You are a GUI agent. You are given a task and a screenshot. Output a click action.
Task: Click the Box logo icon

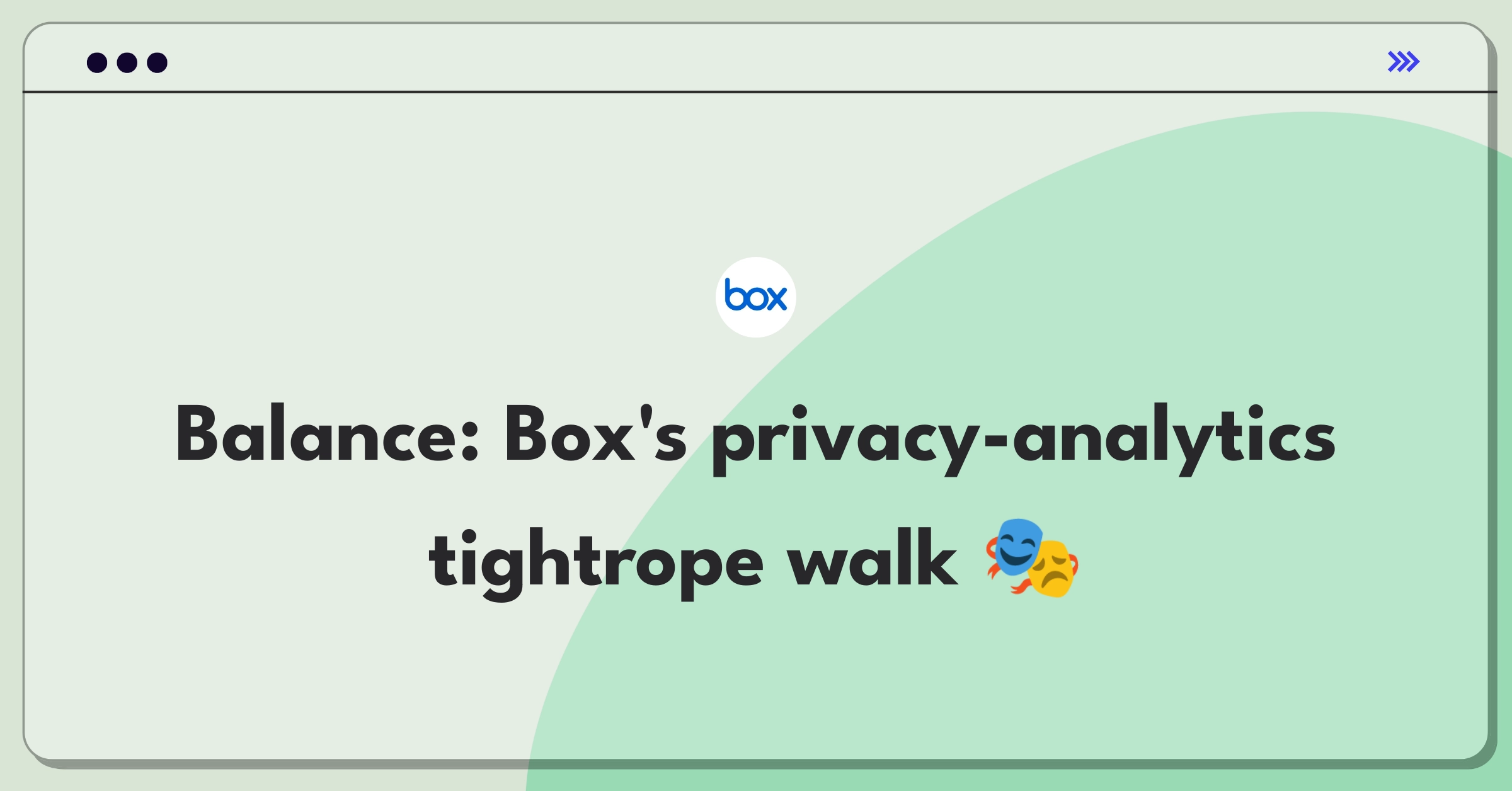pos(756,300)
